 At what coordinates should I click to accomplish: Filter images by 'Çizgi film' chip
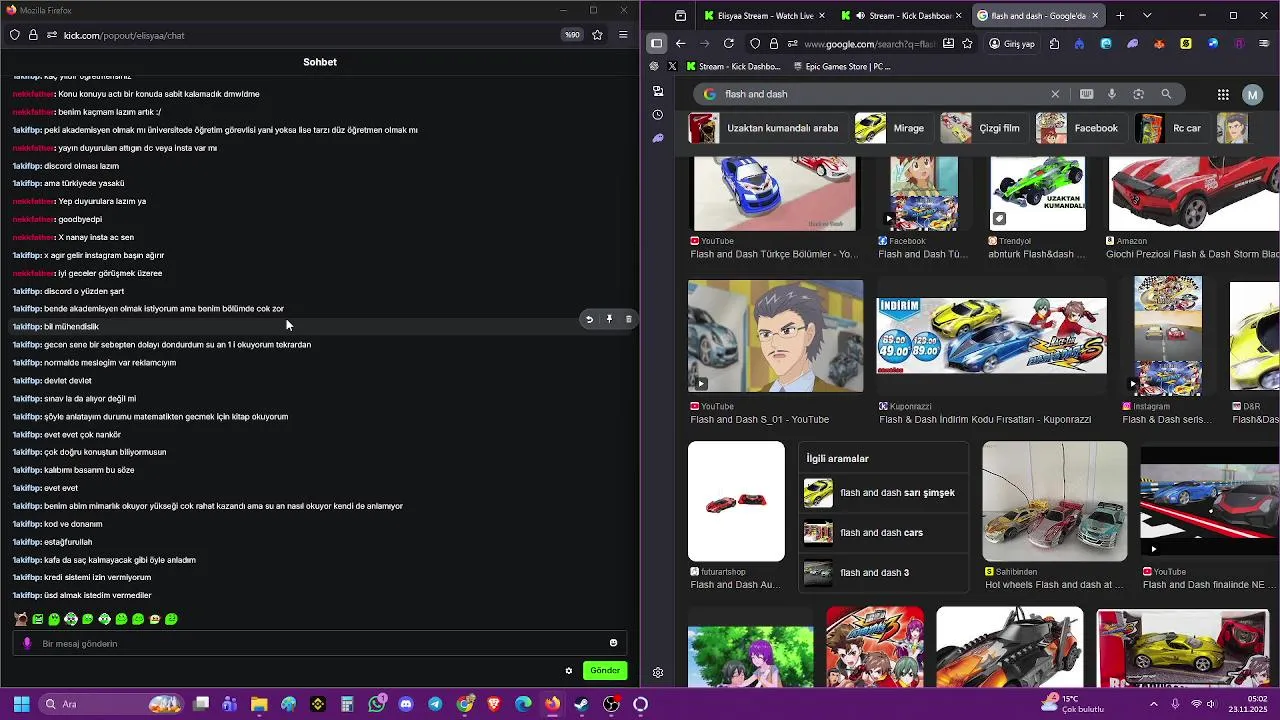click(984, 128)
